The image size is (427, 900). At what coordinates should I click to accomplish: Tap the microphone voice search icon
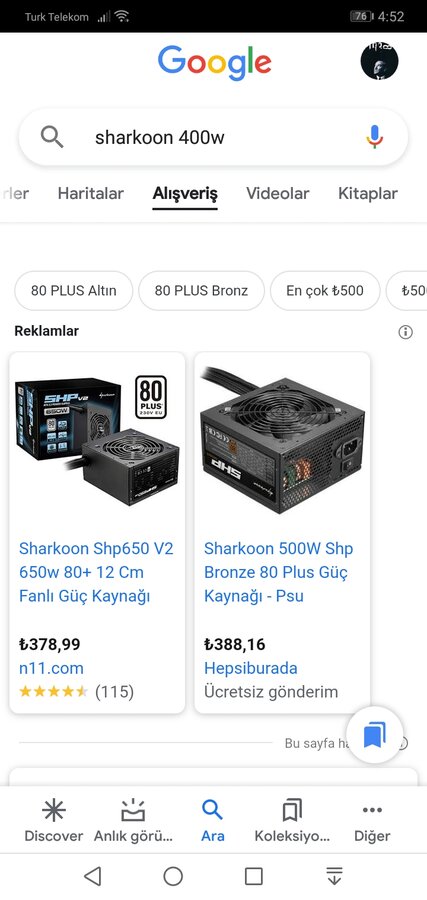pos(374,137)
